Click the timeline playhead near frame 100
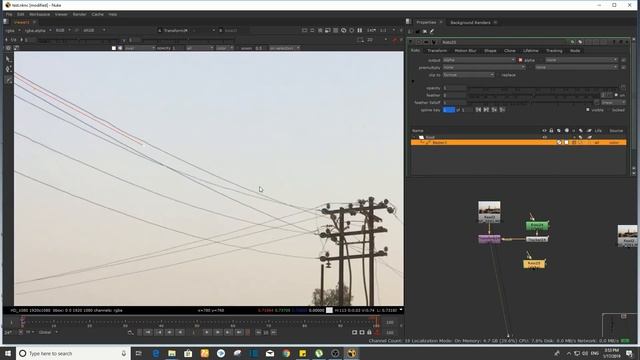The image size is (640, 360). coord(376,322)
